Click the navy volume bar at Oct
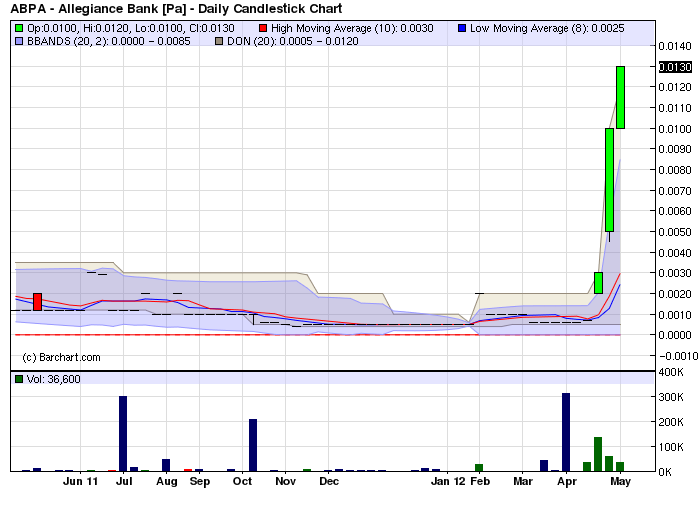 coord(253,445)
